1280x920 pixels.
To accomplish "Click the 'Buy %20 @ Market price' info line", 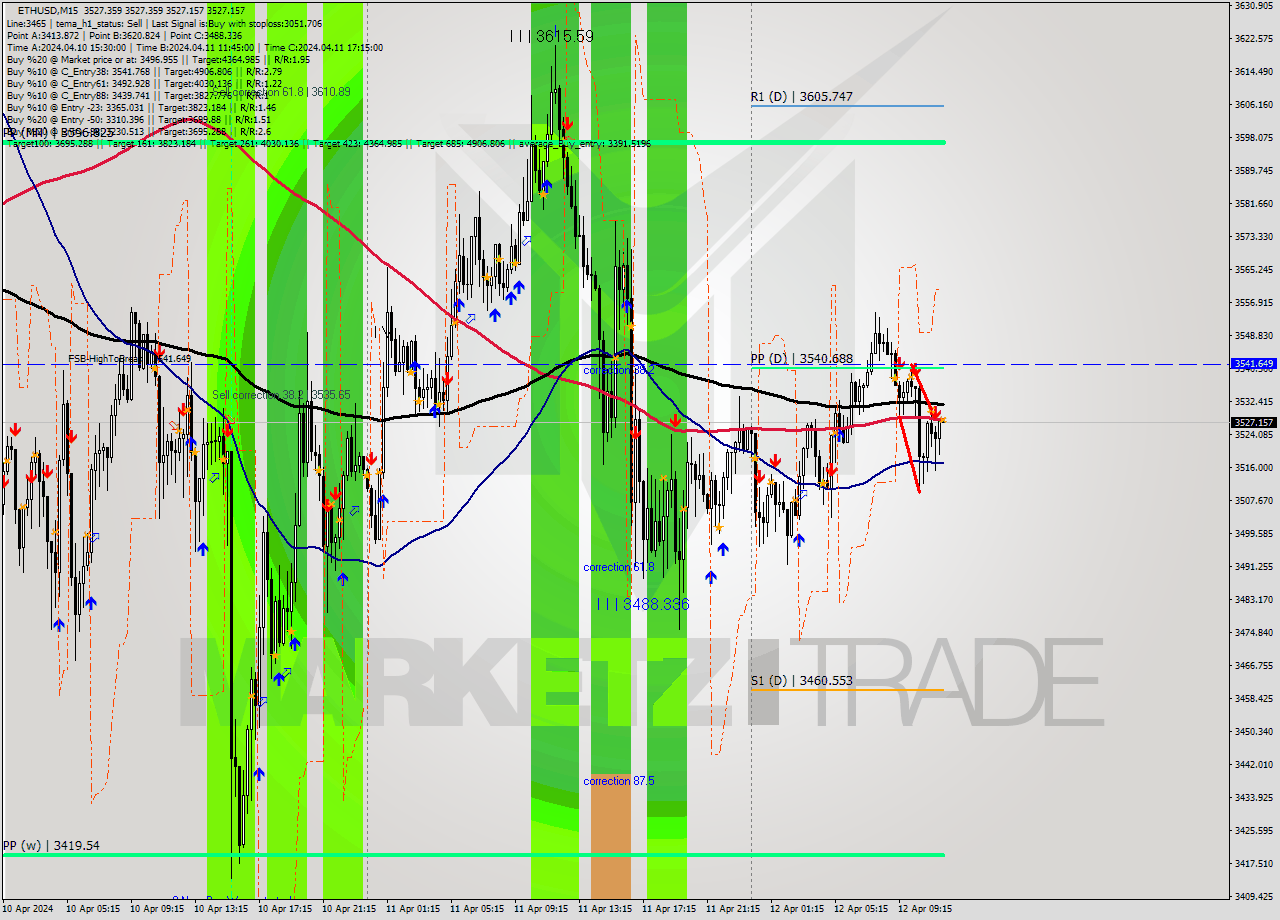I will 158,59.
